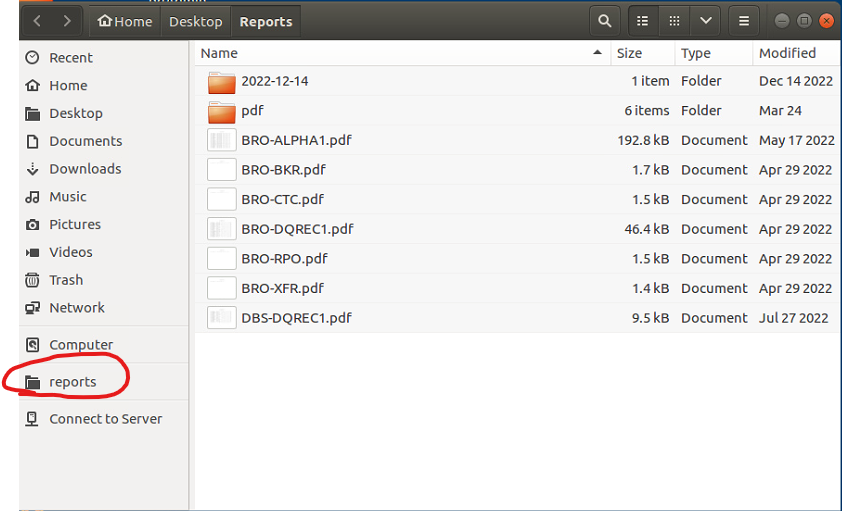Select the BRO-BKR.pdf file name
The image size is (842, 511).
[x=284, y=170]
